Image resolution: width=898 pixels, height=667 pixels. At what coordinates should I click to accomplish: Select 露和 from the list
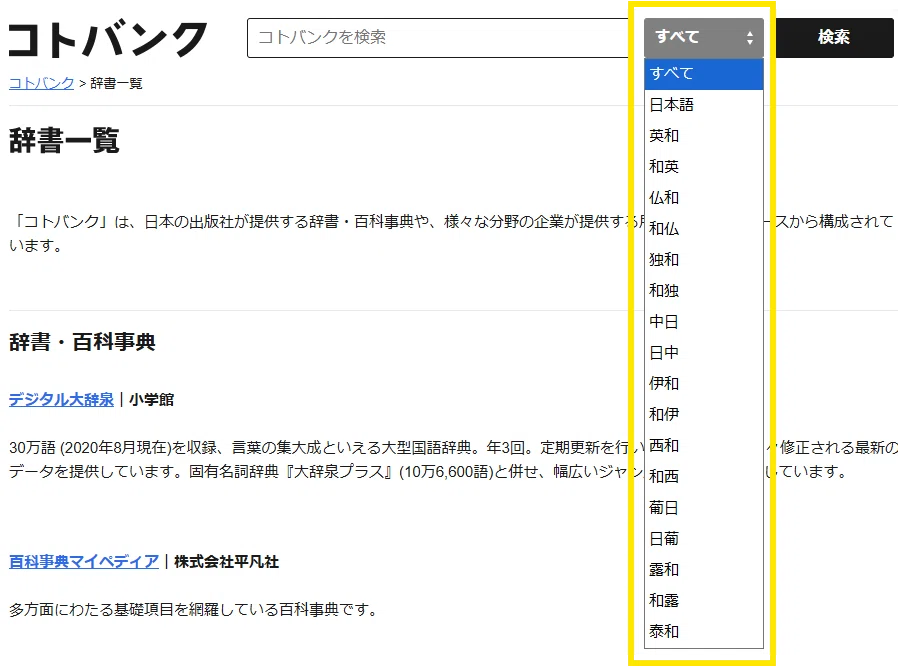tap(704, 570)
